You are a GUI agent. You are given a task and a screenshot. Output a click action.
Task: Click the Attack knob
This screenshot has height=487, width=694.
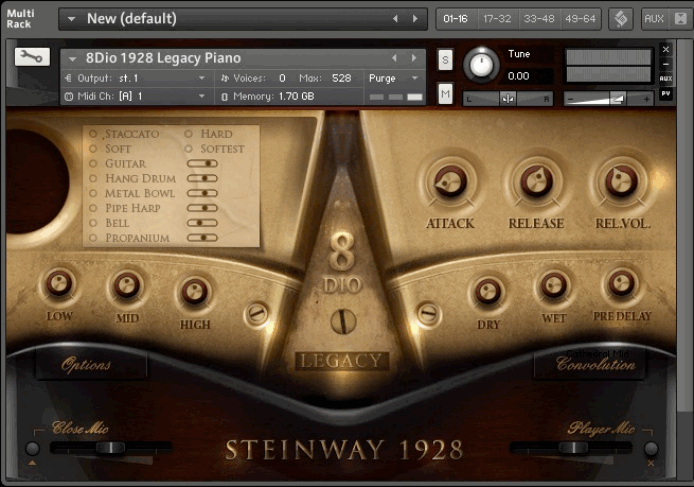click(x=450, y=182)
